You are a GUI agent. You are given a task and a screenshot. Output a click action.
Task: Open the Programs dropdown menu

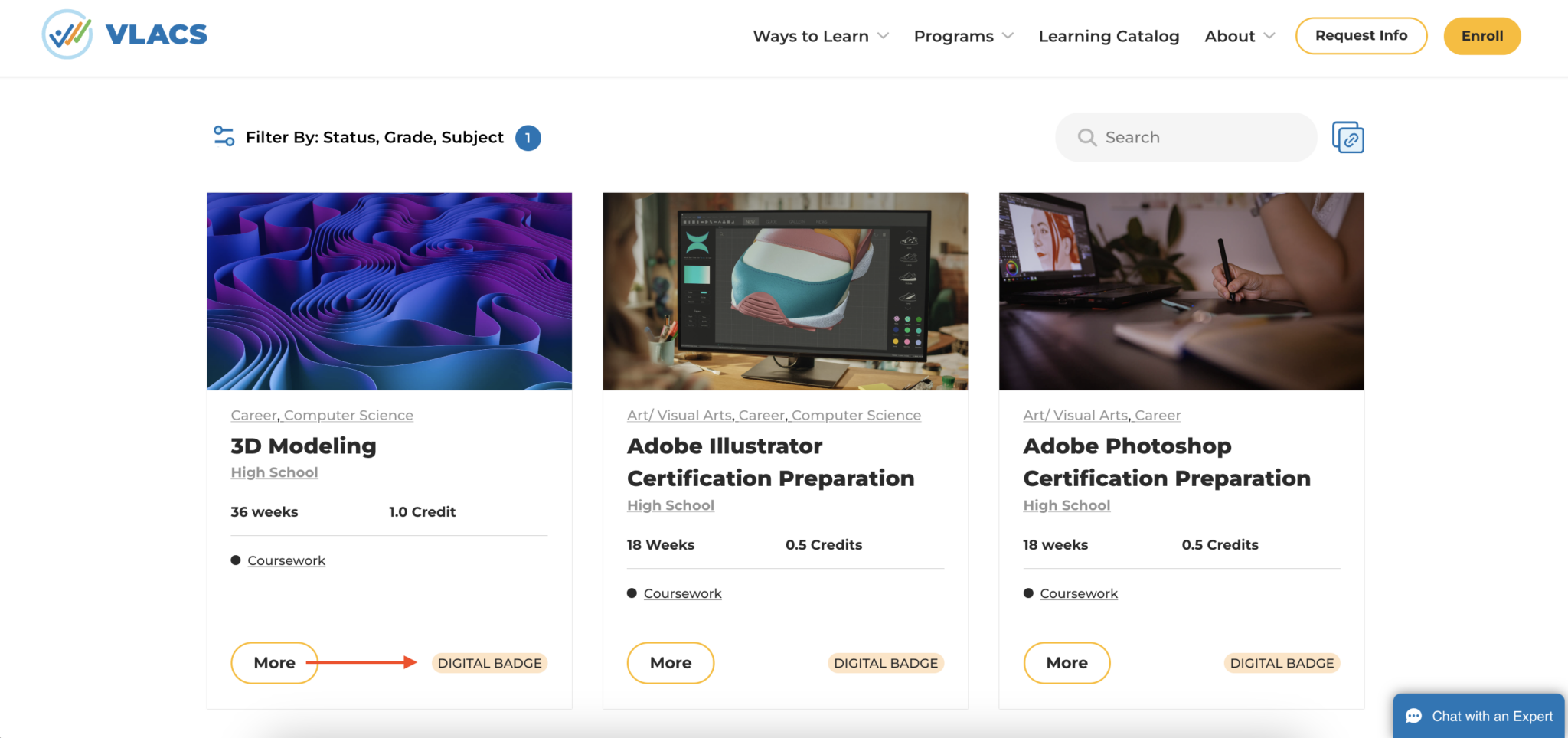coord(962,36)
